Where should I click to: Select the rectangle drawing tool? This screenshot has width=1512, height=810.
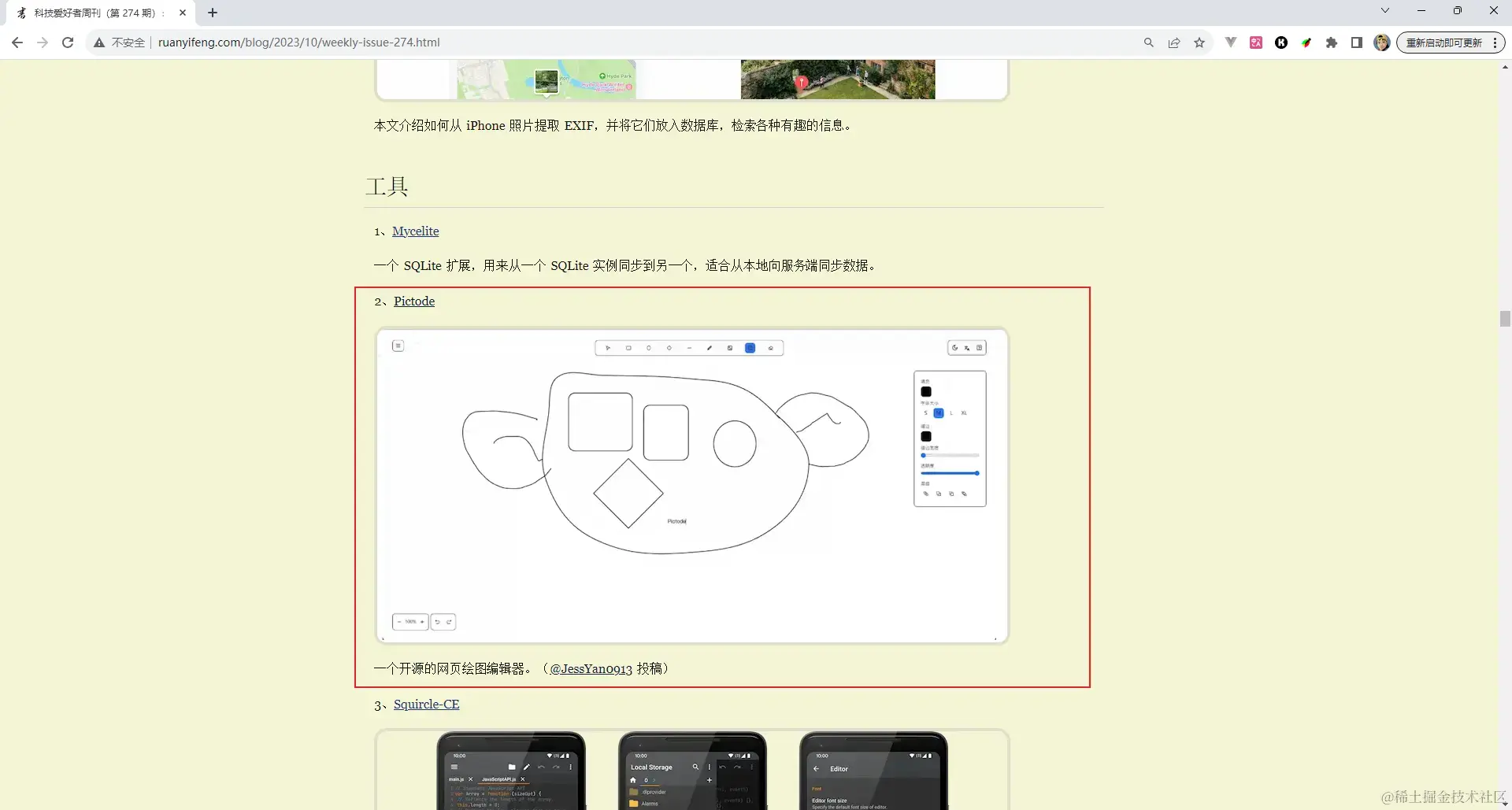coord(628,347)
